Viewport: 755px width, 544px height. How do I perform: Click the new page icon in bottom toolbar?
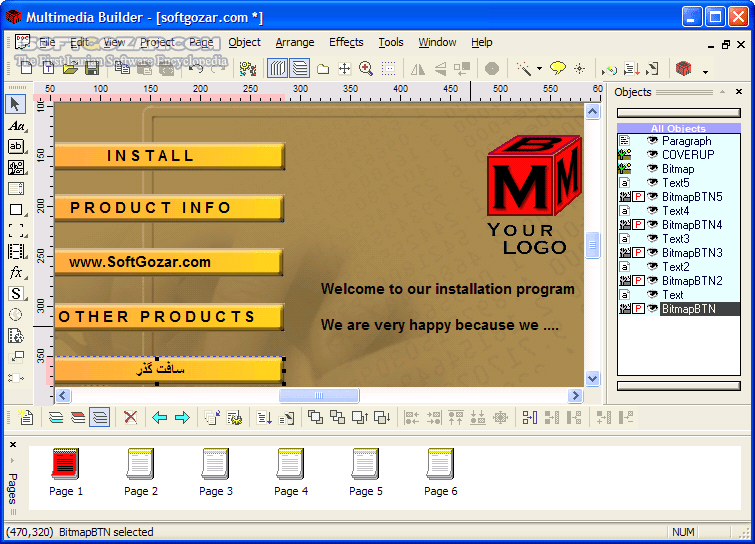tap(26, 417)
